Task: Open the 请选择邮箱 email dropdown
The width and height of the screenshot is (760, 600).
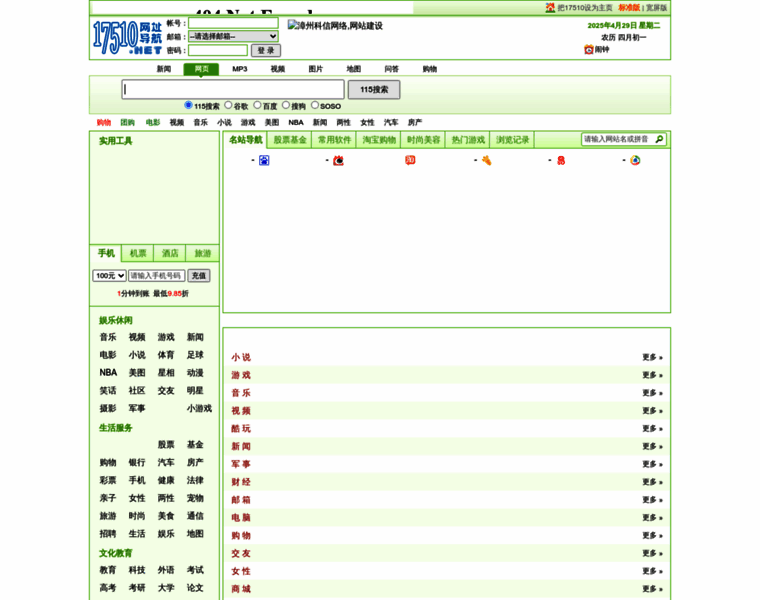Action: coord(233,36)
